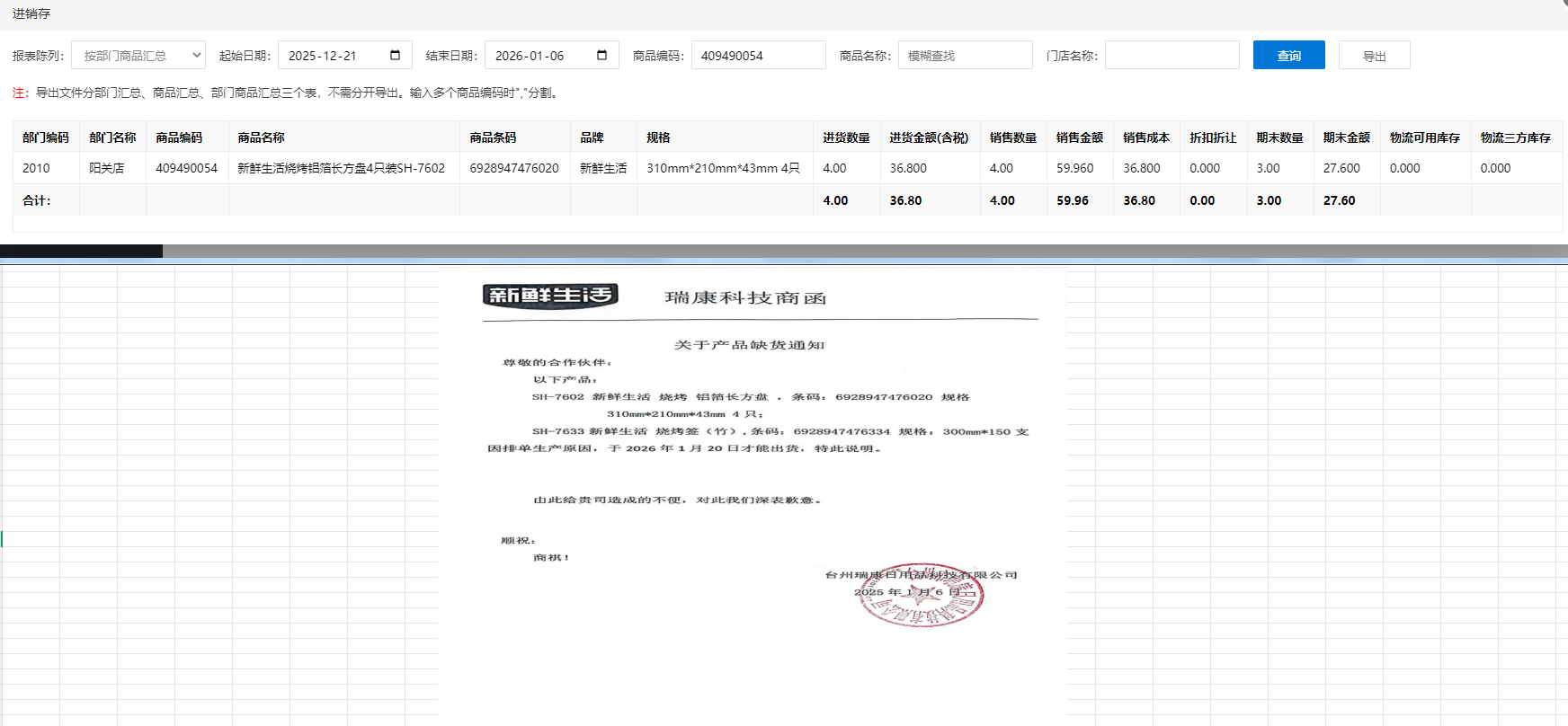Click the 物流三方库存 column header

tap(1515, 137)
